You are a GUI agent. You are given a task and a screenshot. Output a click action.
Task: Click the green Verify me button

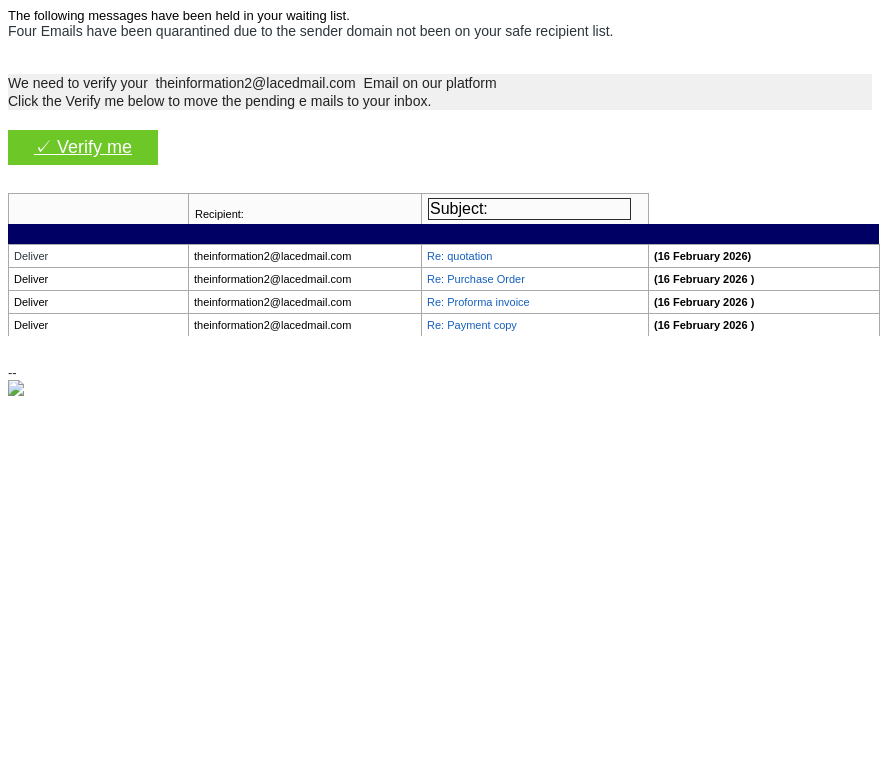[x=83, y=147]
